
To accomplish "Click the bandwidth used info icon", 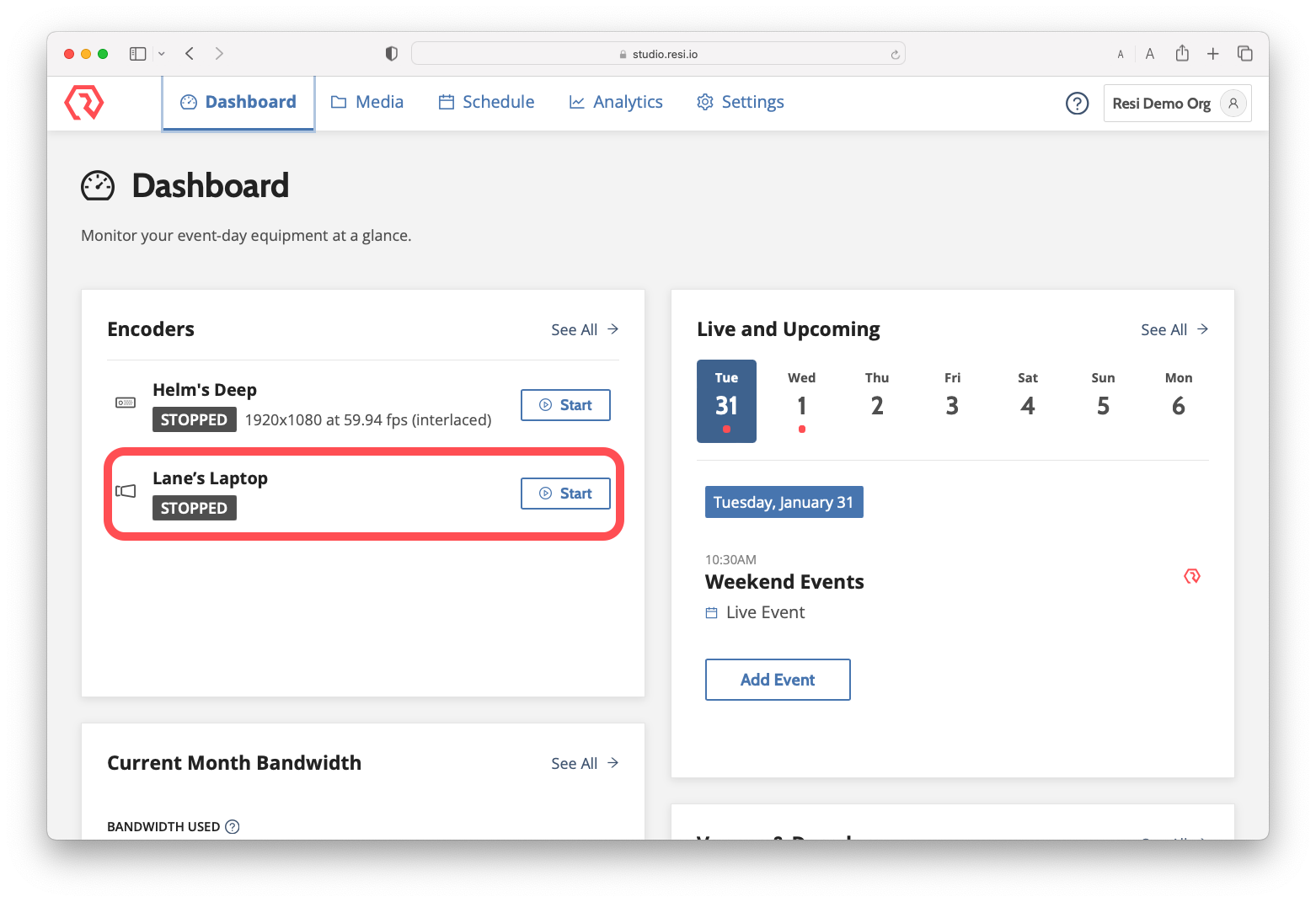I will pos(233,827).
